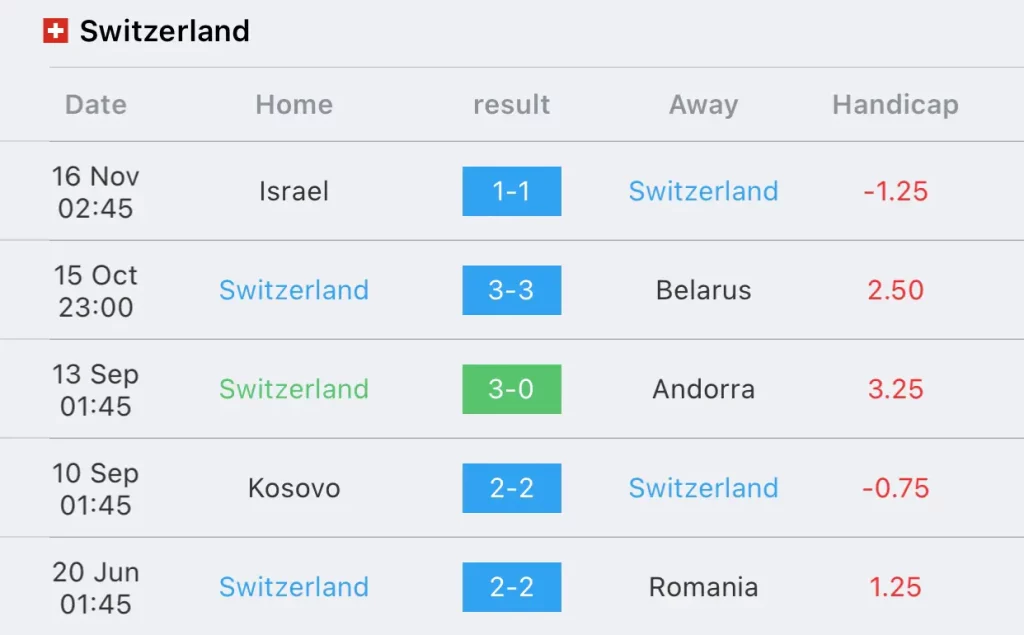
Task: Open the Romania away team link
Action: point(703,587)
